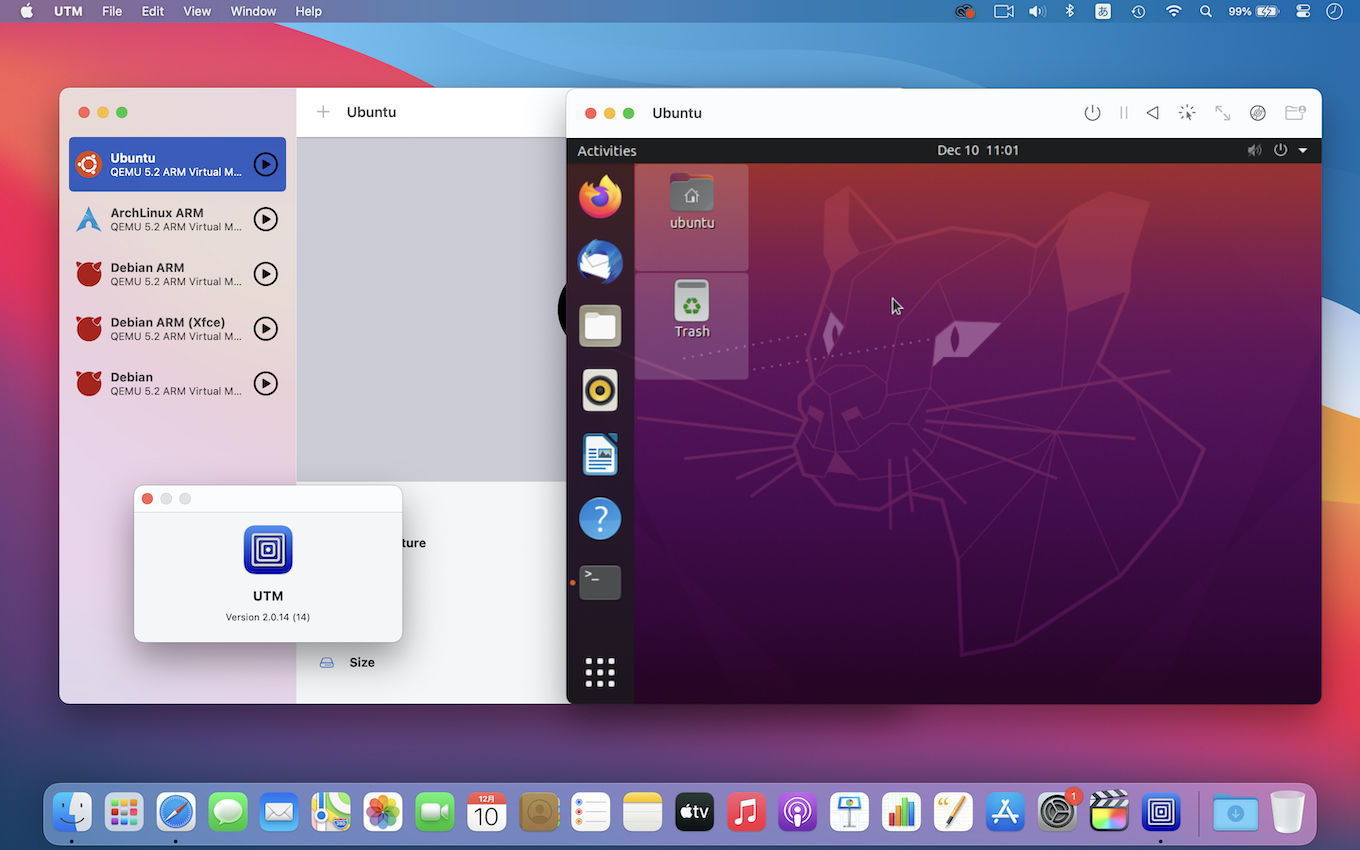This screenshot has width=1360, height=850.
Task: Click the Bluetooth menu bar icon
Action: [x=1069, y=11]
